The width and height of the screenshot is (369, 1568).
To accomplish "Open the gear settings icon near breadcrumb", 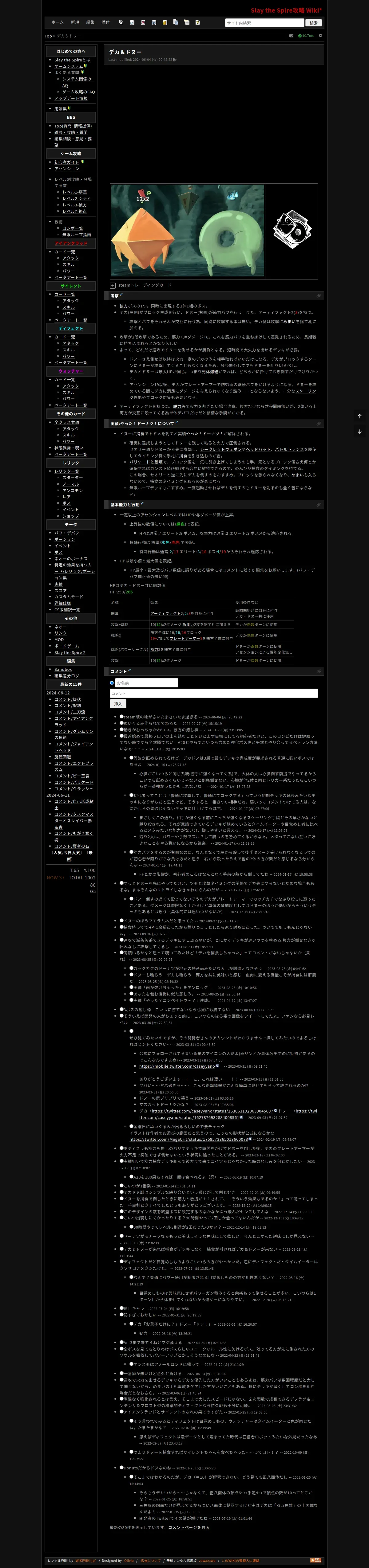I will [x=320, y=36].
